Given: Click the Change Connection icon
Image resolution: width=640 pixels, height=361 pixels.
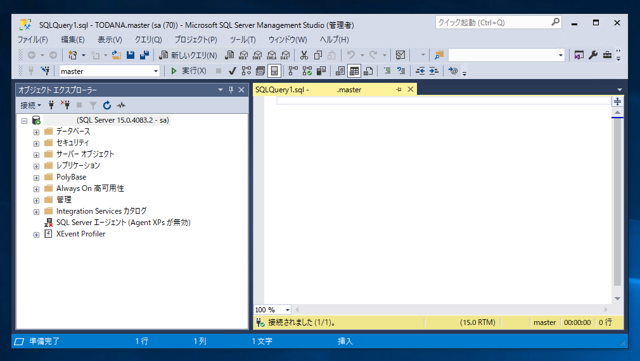Looking at the screenshot, I should tap(45, 71).
